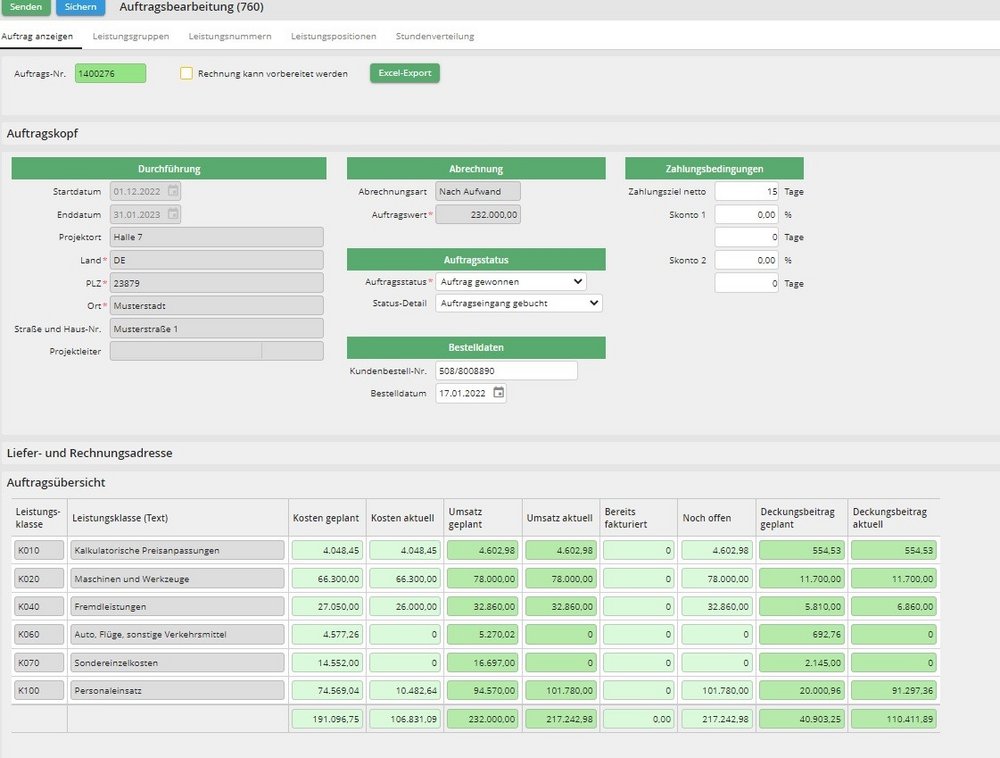Open the Leistungsgruppen tab
1000x758 pixels.
click(131, 36)
